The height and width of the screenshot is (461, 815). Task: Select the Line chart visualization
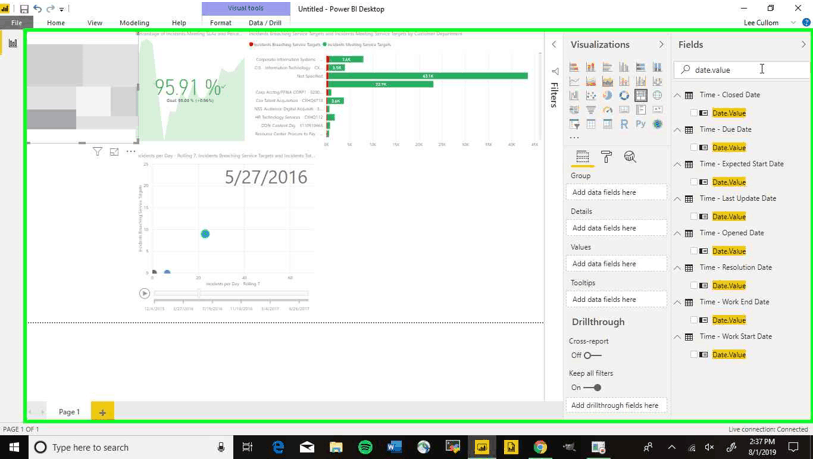pos(574,82)
